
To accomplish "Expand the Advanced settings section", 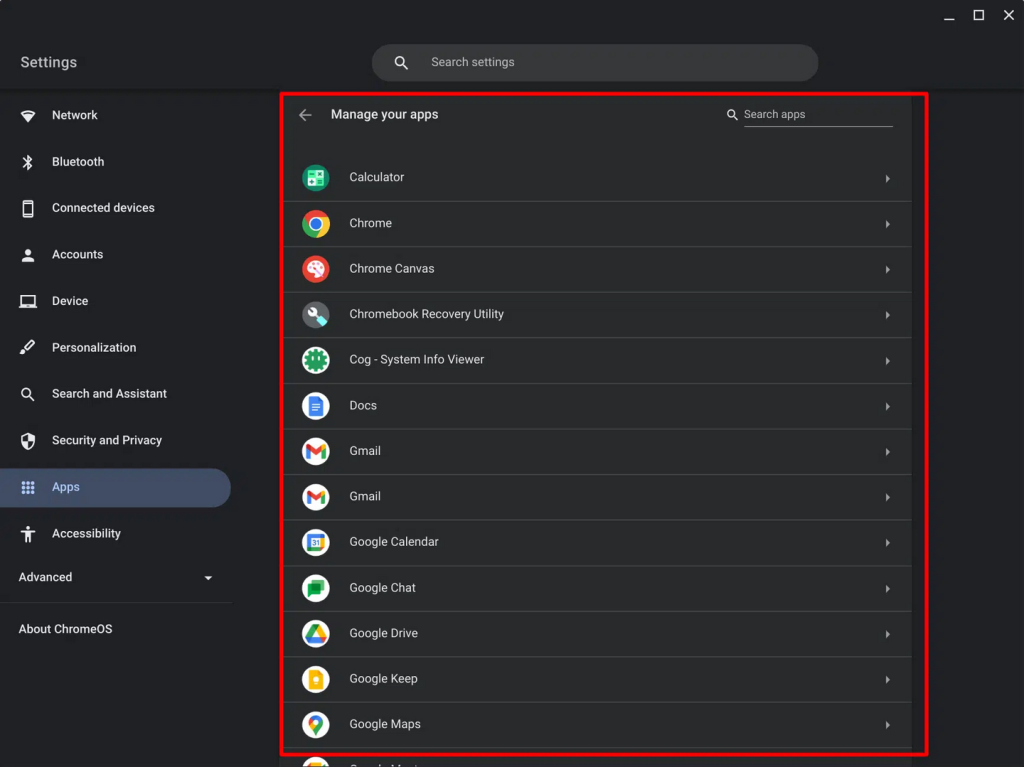I will (116, 578).
